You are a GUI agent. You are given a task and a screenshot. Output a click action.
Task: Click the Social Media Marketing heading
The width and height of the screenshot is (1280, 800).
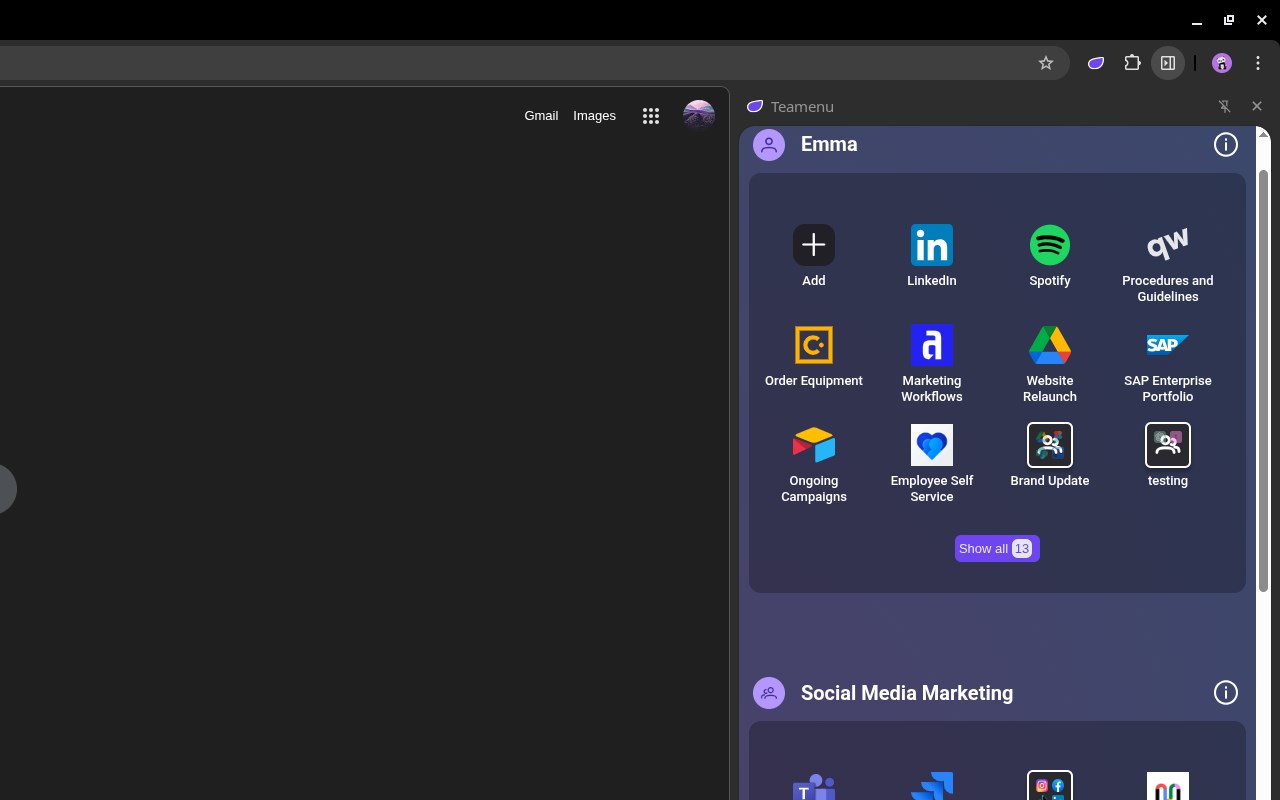[907, 693]
